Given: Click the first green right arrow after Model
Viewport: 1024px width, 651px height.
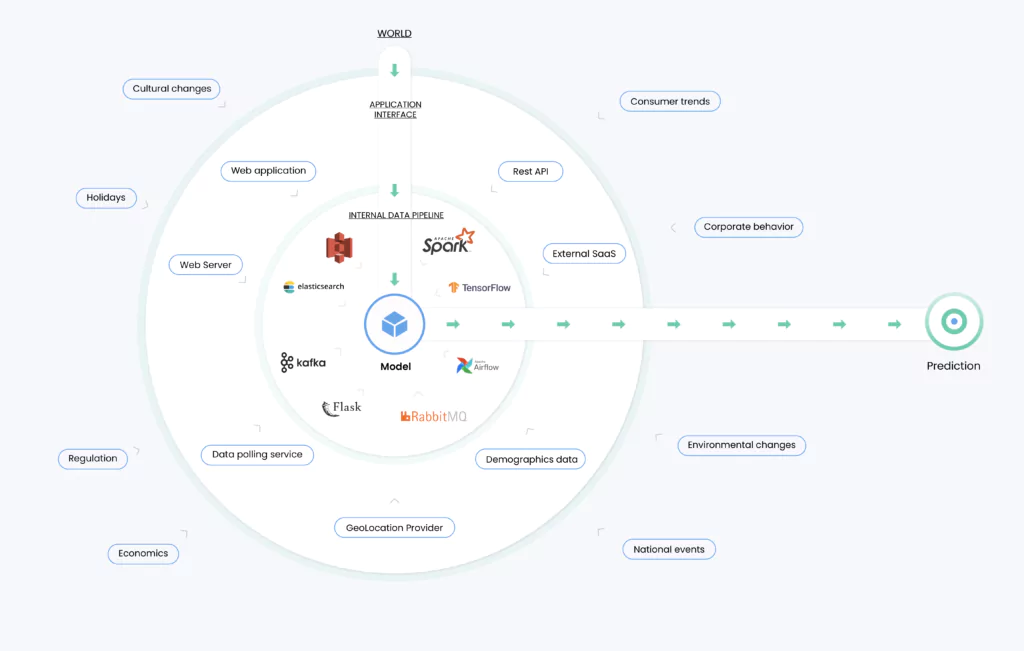Looking at the screenshot, I should [x=453, y=324].
